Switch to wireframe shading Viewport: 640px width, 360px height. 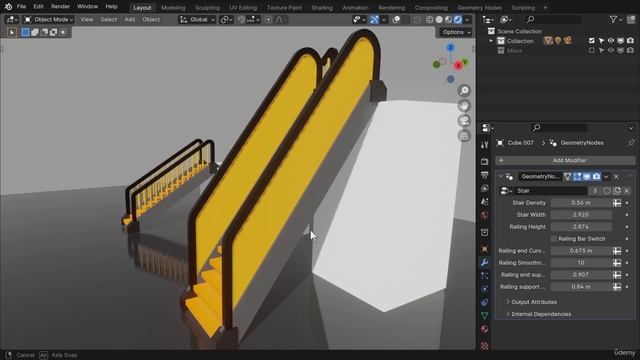pyautogui.click(x=429, y=20)
